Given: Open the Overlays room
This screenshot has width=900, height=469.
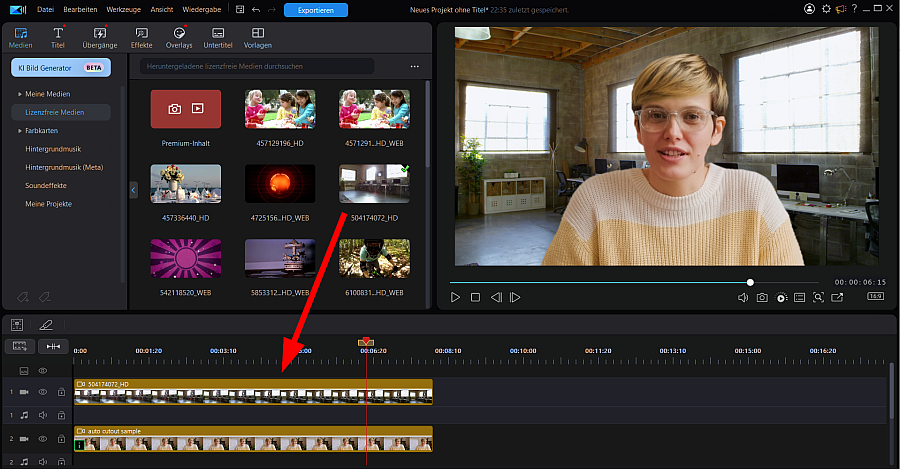Looking at the screenshot, I should (x=179, y=38).
